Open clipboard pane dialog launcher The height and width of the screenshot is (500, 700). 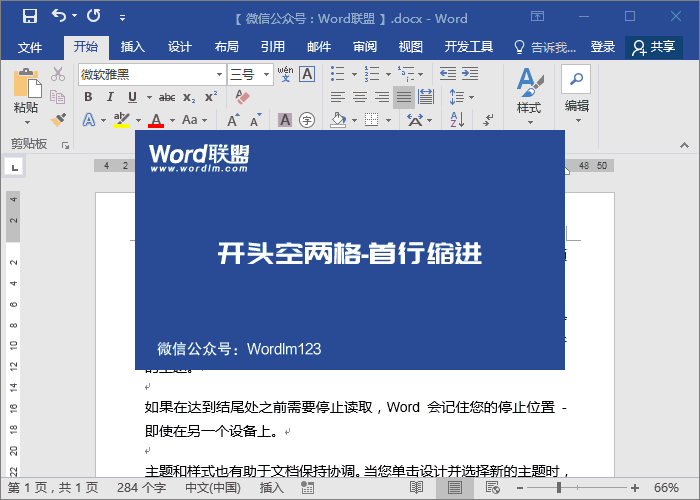click(x=66, y=145)
